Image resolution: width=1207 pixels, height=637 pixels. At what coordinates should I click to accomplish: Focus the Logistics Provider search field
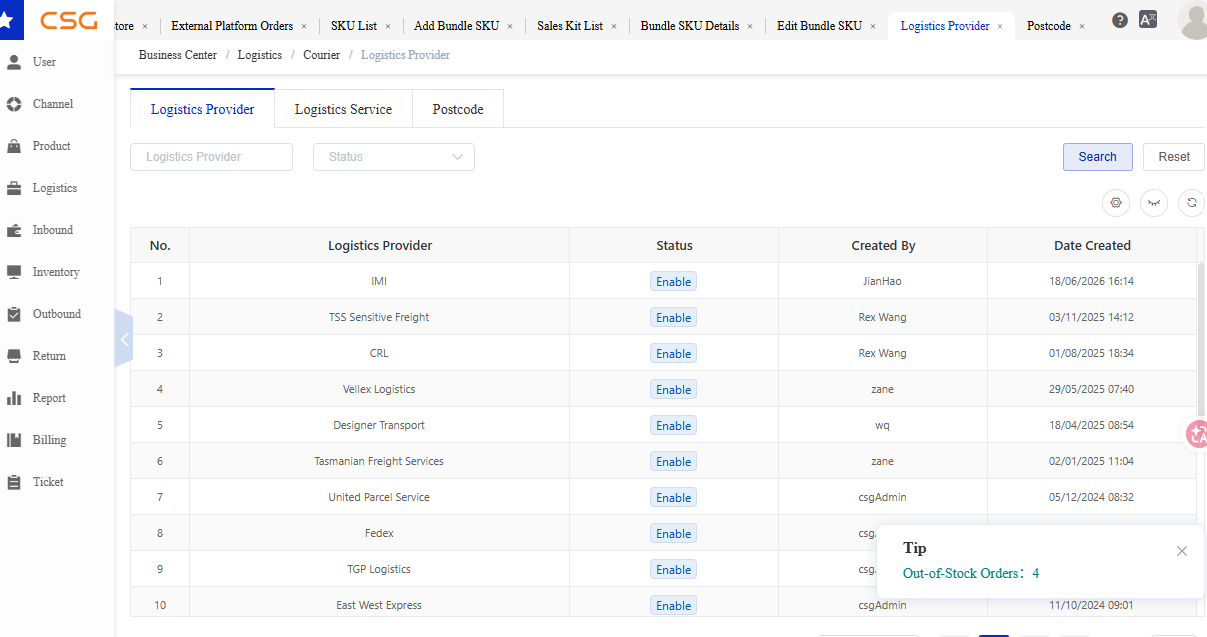click(x=211, y=157)
